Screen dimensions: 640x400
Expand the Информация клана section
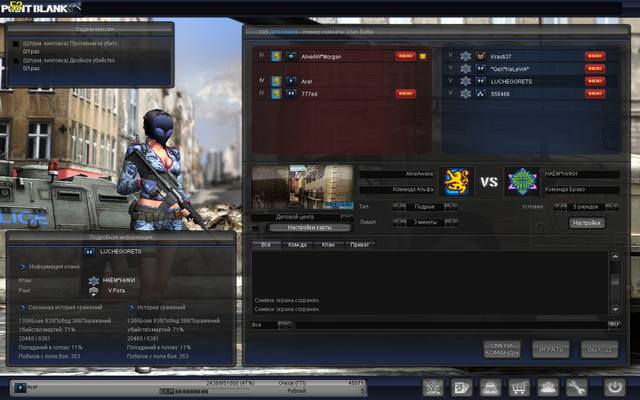pyautogui.click(x=23, y=267)
